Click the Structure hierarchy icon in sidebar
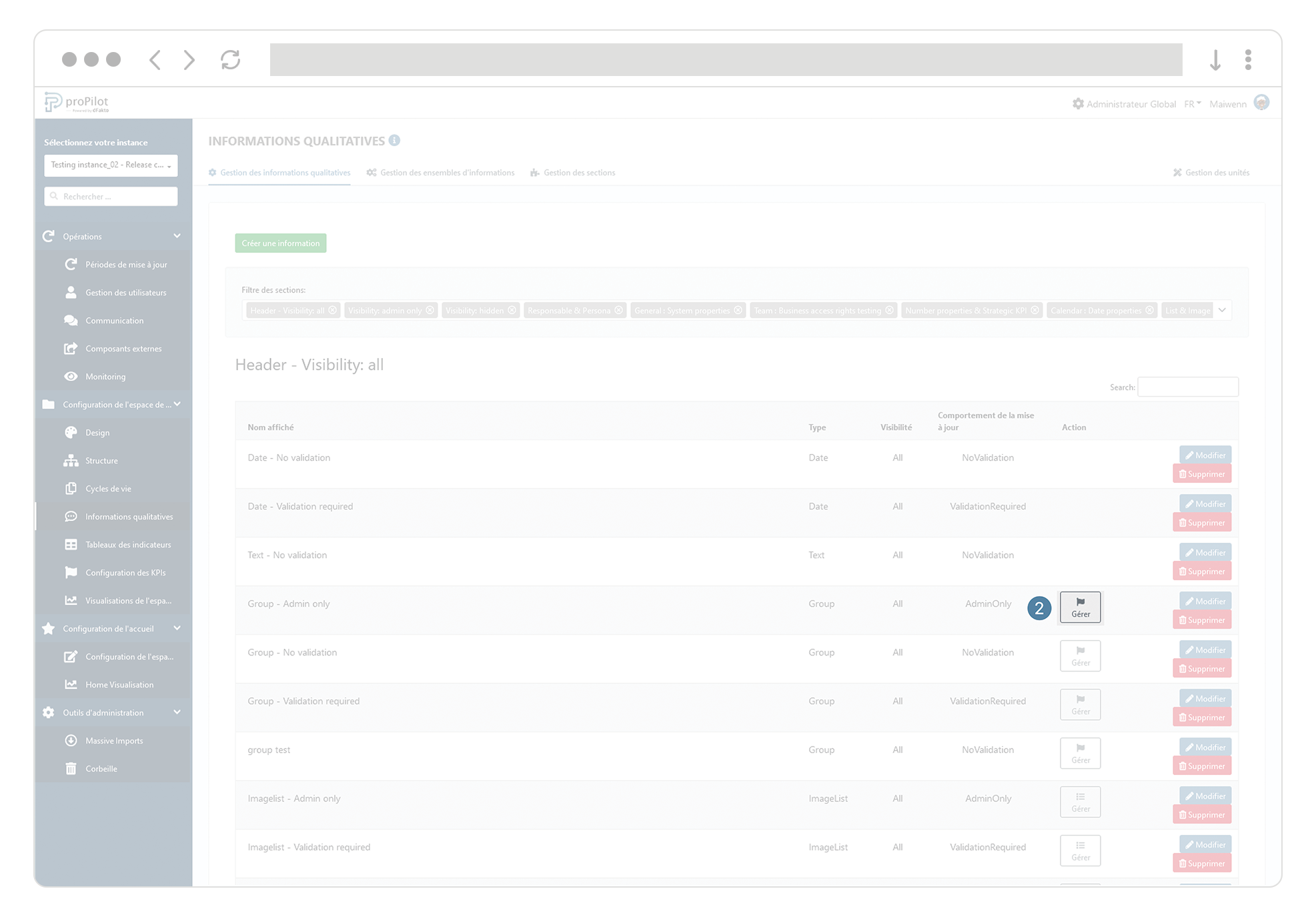This screenshot has height=923, width=1316. pyautogui.click(x=71, y=460)
